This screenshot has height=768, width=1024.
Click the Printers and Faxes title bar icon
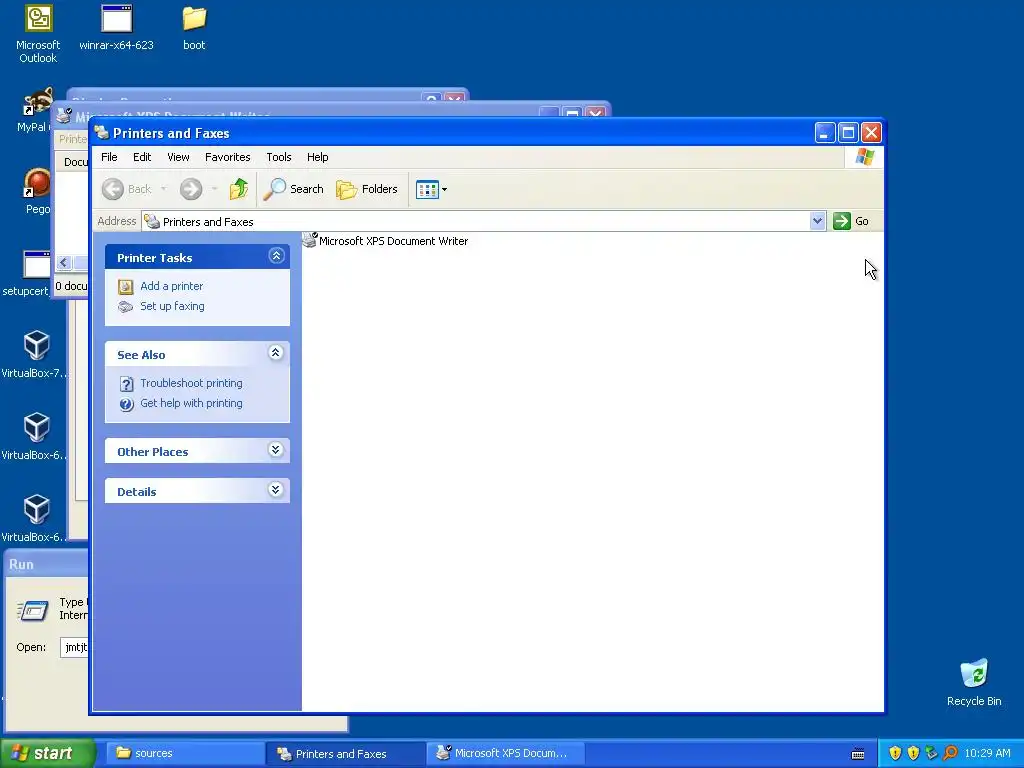[x=101, y=133]
